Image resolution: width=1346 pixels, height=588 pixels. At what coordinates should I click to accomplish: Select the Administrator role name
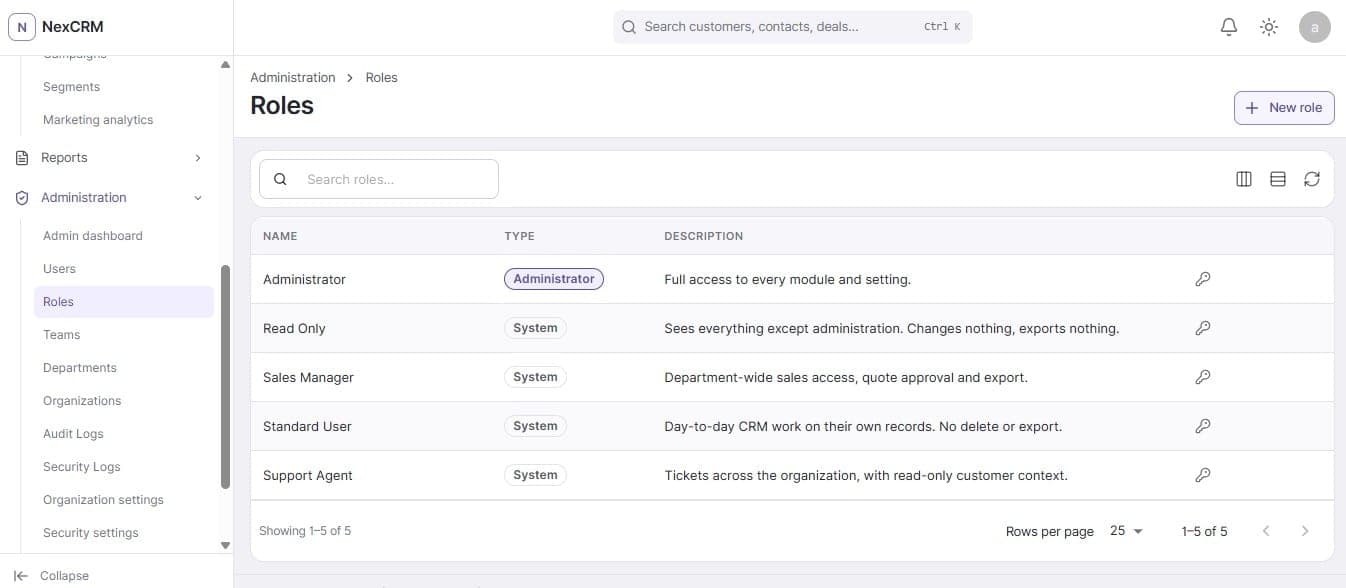coord(304,279)
